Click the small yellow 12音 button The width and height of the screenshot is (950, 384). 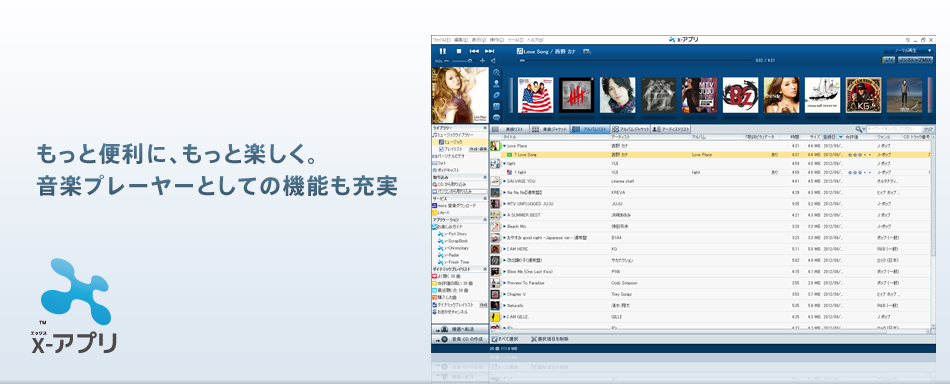[889, 60]
